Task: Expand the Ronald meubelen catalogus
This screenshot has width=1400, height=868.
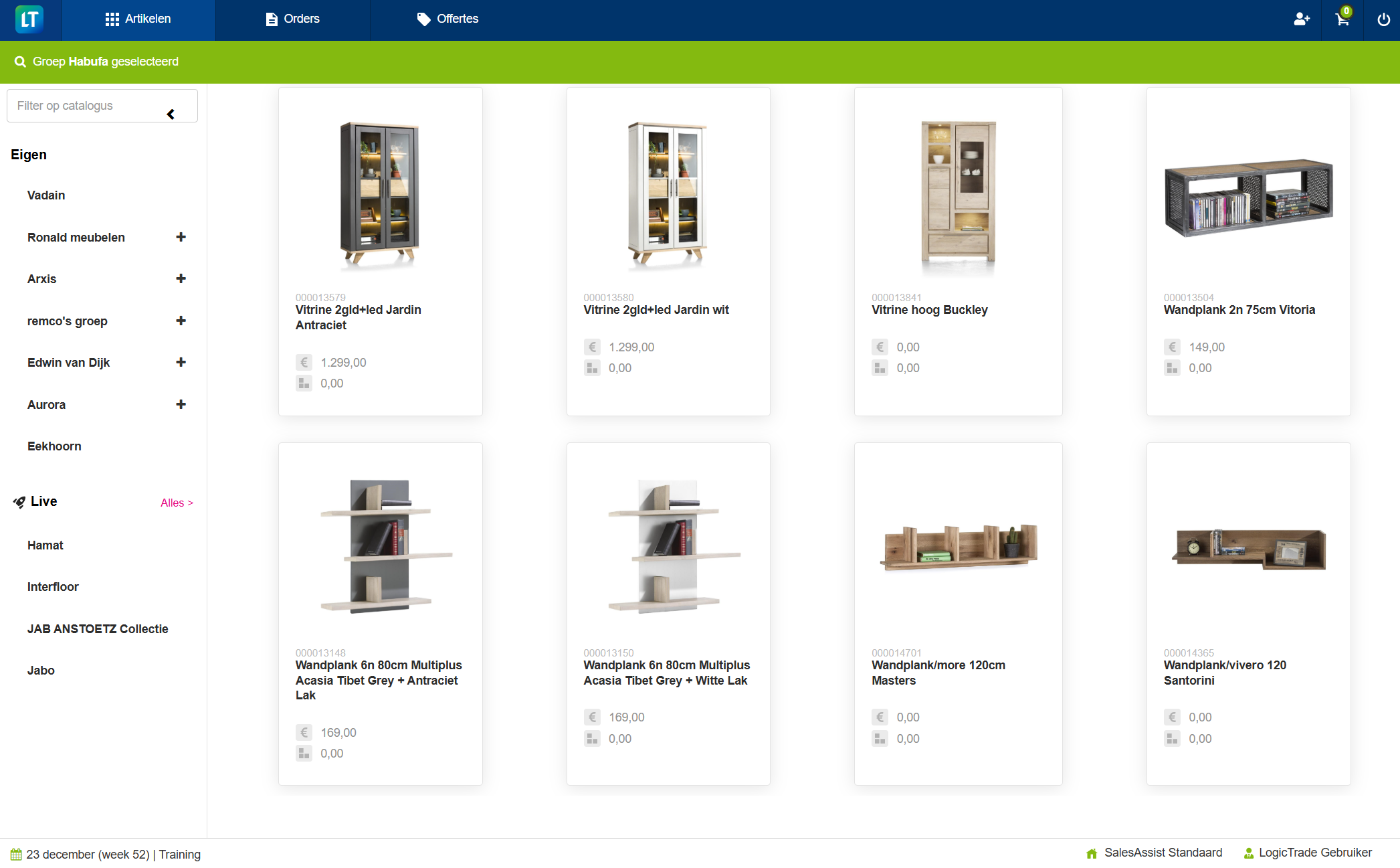Action: [181, 237]
